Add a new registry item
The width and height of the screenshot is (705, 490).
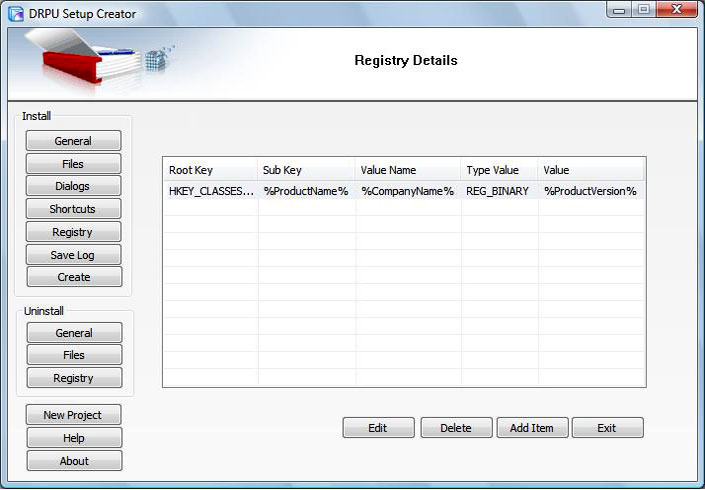point(532,428)
